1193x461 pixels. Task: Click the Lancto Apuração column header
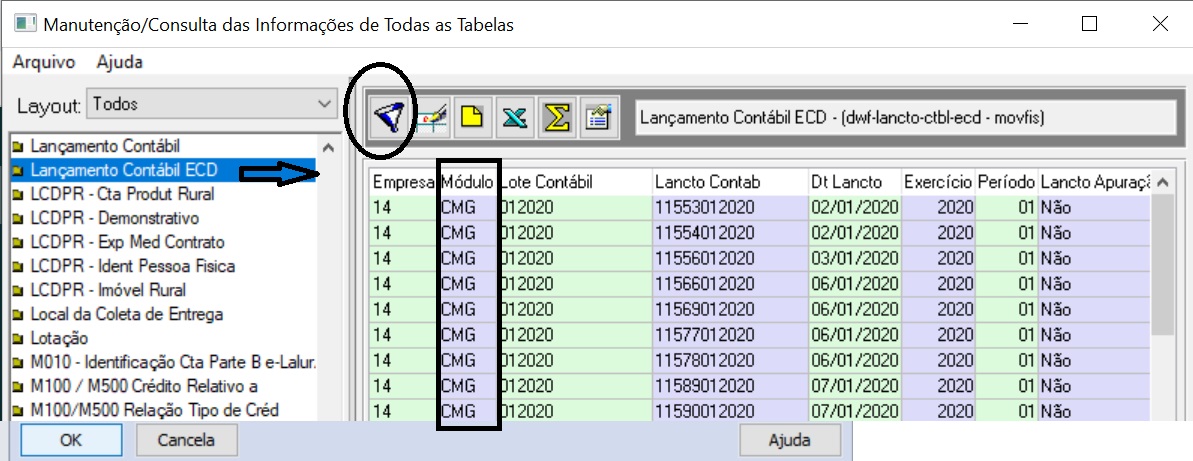1094,183
